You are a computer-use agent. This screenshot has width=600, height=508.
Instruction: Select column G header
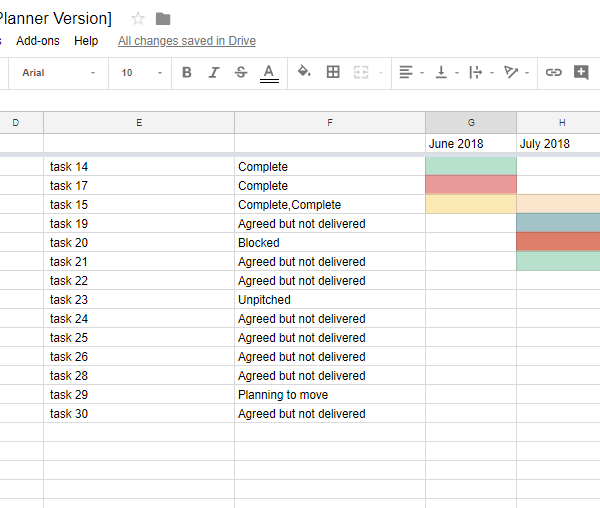[x=471, y=122]
